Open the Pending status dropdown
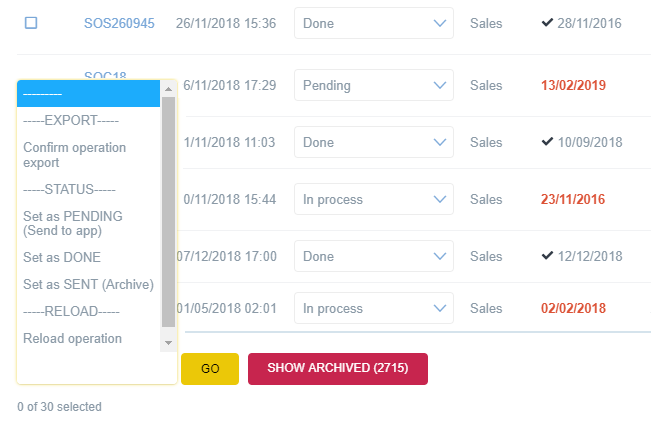Viewport: 651px width, 428px height. [x=373, y=85]
